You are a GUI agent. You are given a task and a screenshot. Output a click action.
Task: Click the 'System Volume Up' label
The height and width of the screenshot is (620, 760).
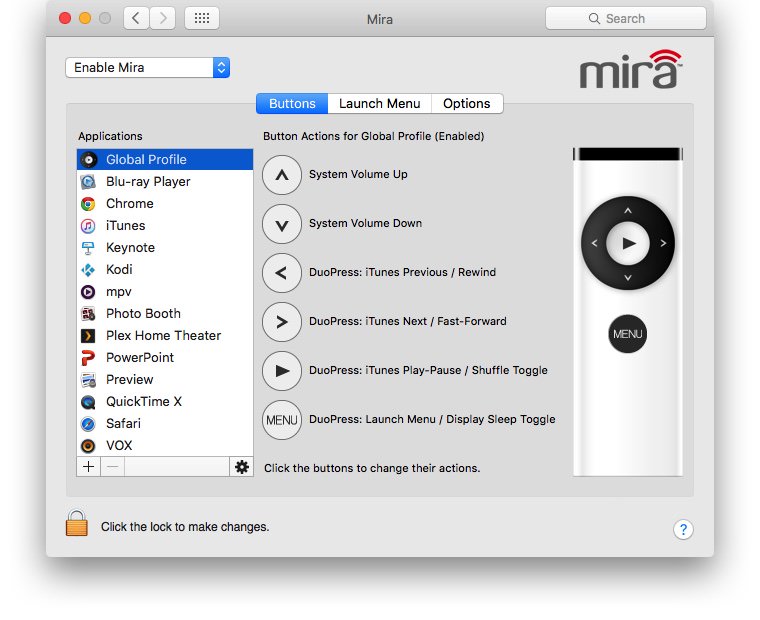tap(358, 174)
